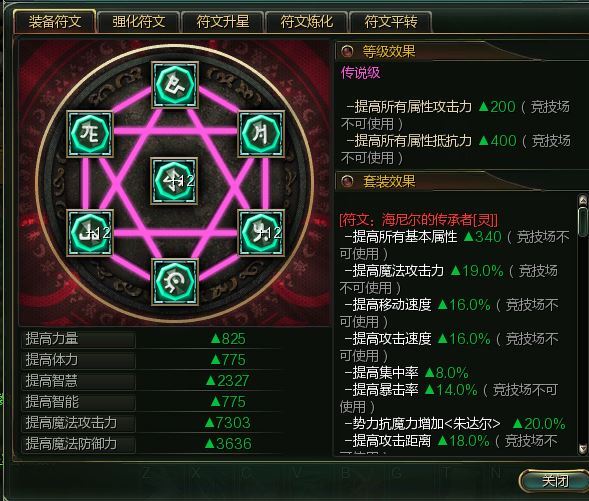The width and height of the screenshot is (589, 501).
Task: Select the upper-right rune slot on the hexagram
Action: pos(261,134)
